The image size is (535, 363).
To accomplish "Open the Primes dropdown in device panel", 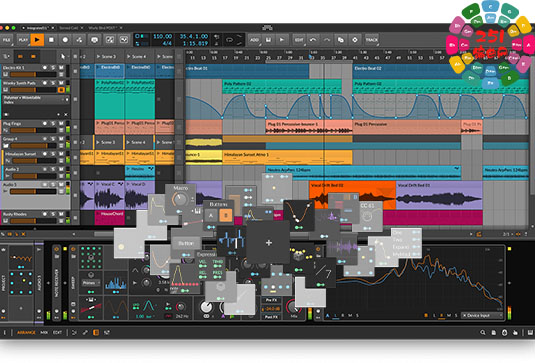I will pyautogui.click(x=90, y=283).
